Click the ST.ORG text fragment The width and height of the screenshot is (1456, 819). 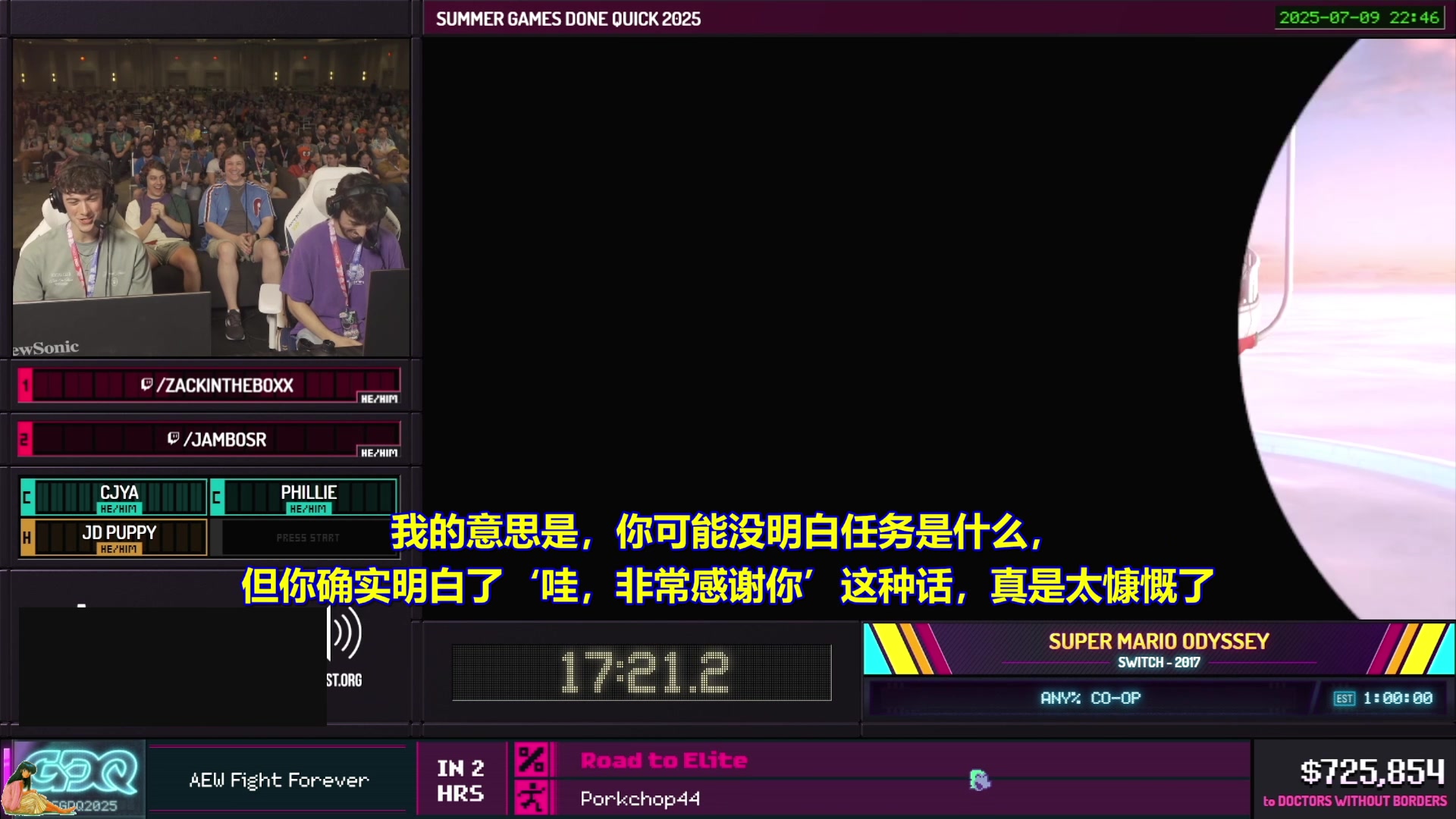pos(344,680)
